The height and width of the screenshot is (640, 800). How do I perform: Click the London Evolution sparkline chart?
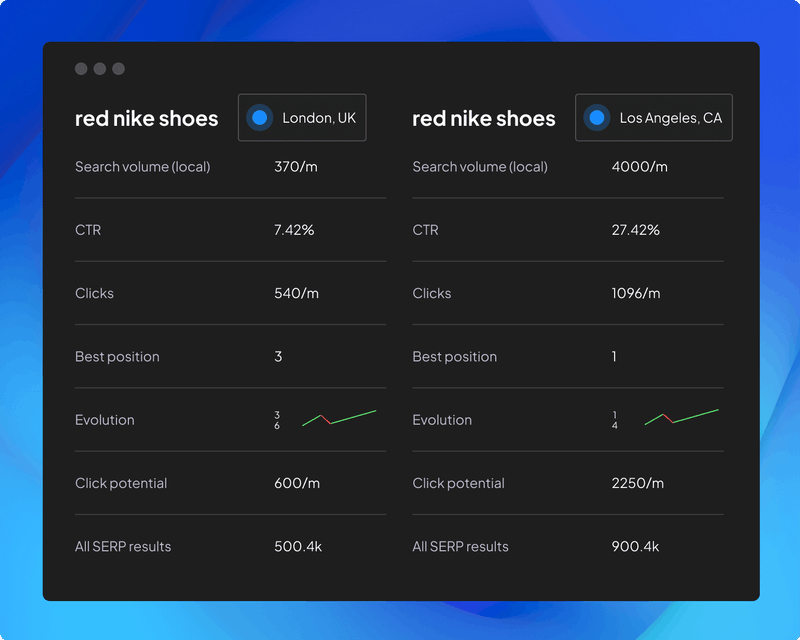(x=339, y=417)
